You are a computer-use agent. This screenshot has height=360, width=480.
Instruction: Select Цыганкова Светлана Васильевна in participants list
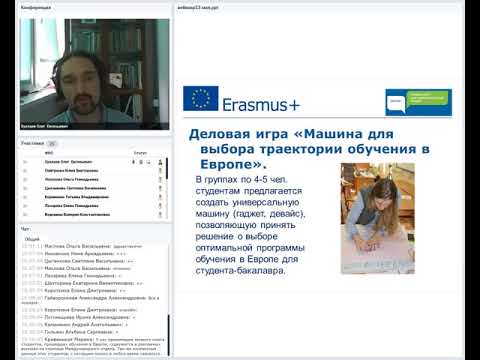coord(75,188)
